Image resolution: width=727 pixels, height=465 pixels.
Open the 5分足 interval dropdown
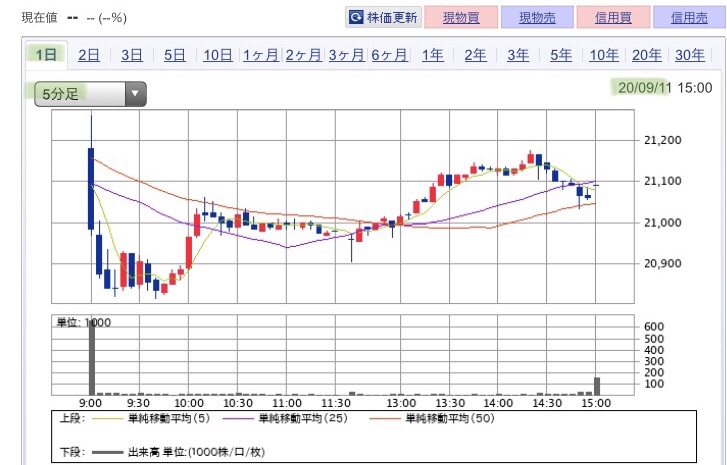(90, 94)
